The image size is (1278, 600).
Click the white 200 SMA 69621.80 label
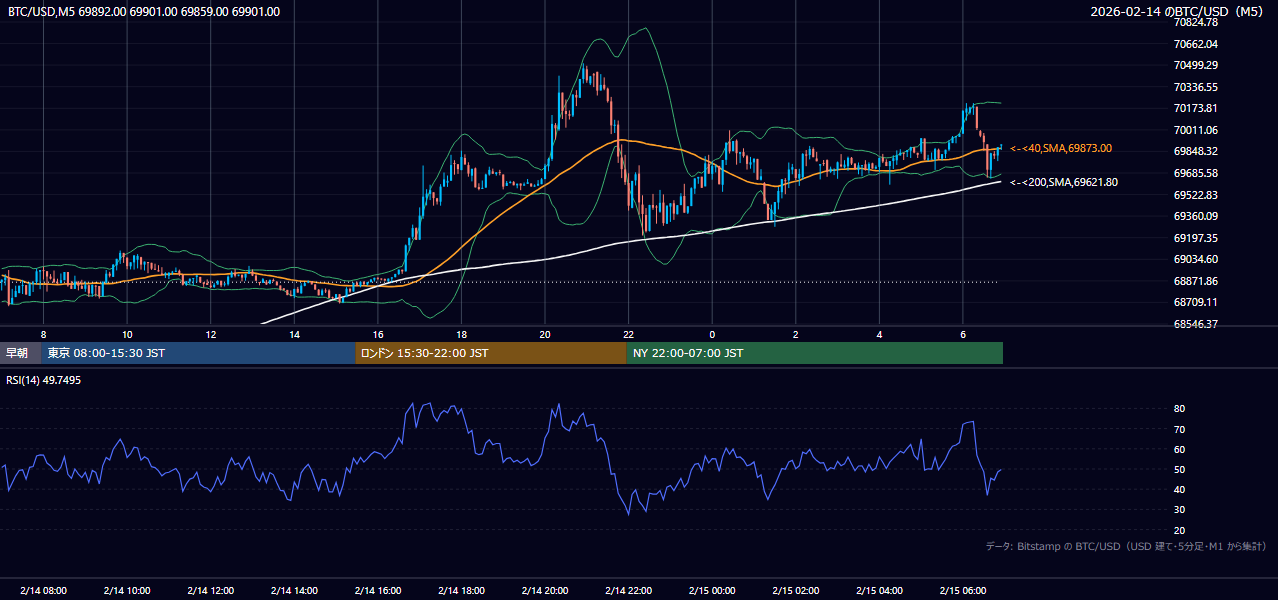[x=1064, y=182]
